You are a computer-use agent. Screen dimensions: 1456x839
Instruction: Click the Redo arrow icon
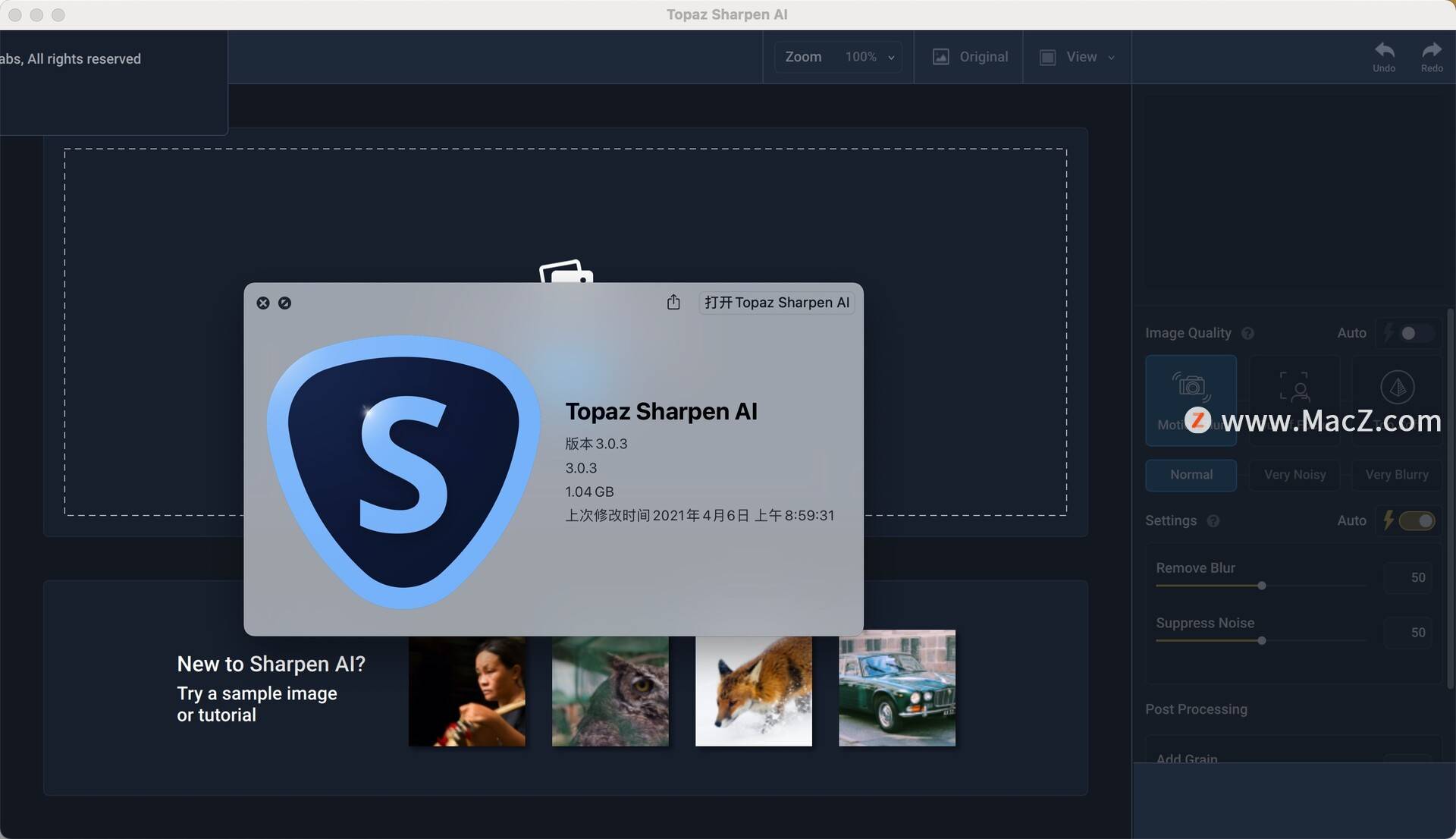click(x=1432, y=51)
